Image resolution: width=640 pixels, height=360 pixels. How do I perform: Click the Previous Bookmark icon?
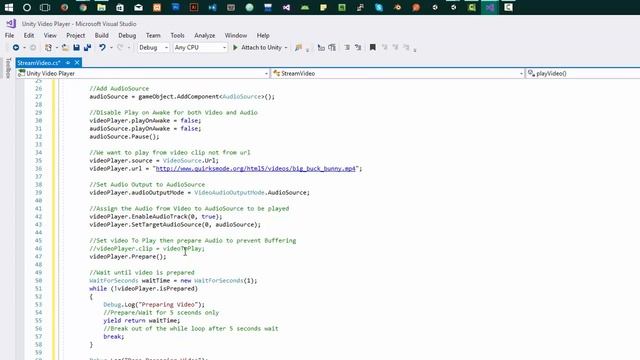(x=384, y=48)
